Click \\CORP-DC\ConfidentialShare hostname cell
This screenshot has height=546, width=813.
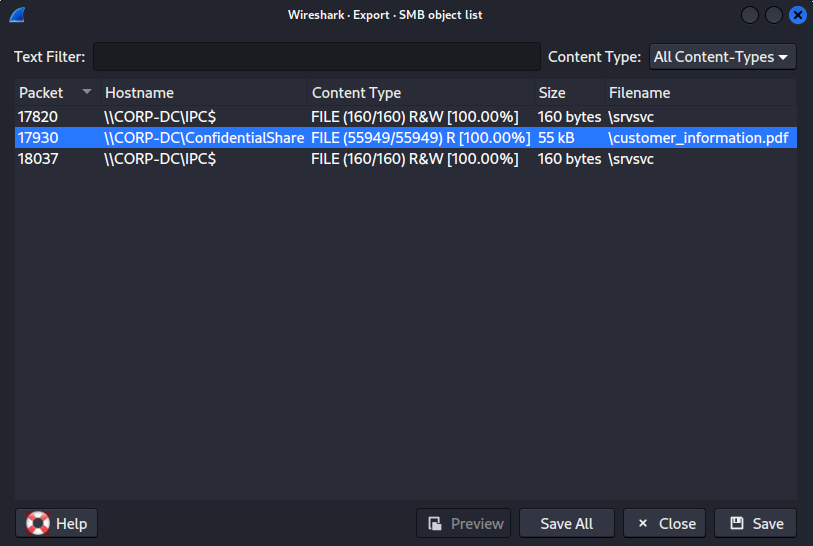coord(204,137)
